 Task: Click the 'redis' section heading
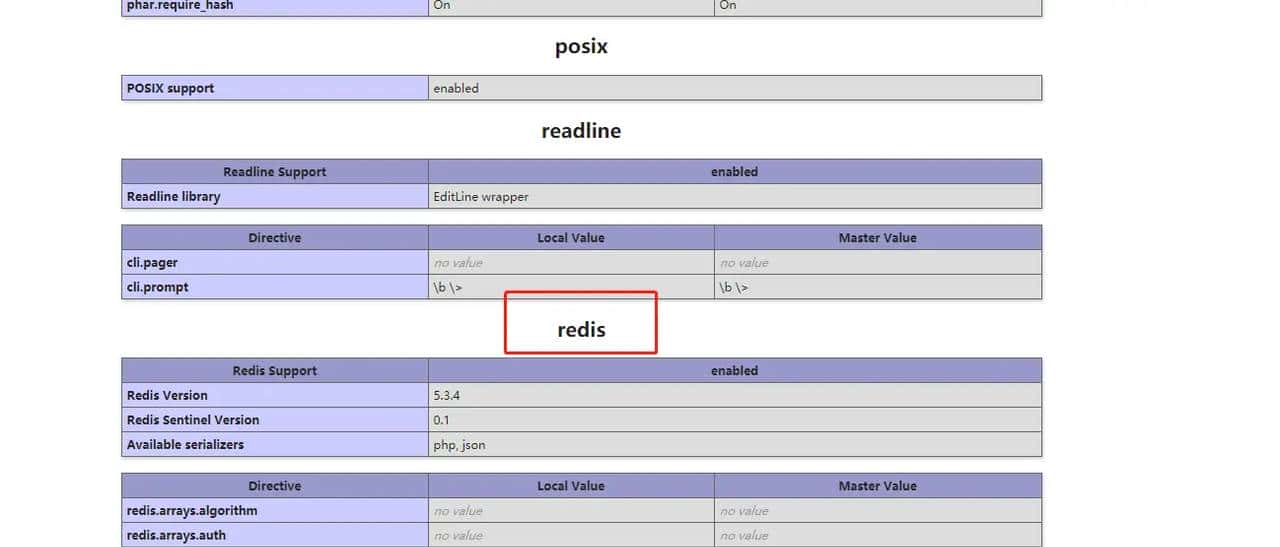point(581,329)
